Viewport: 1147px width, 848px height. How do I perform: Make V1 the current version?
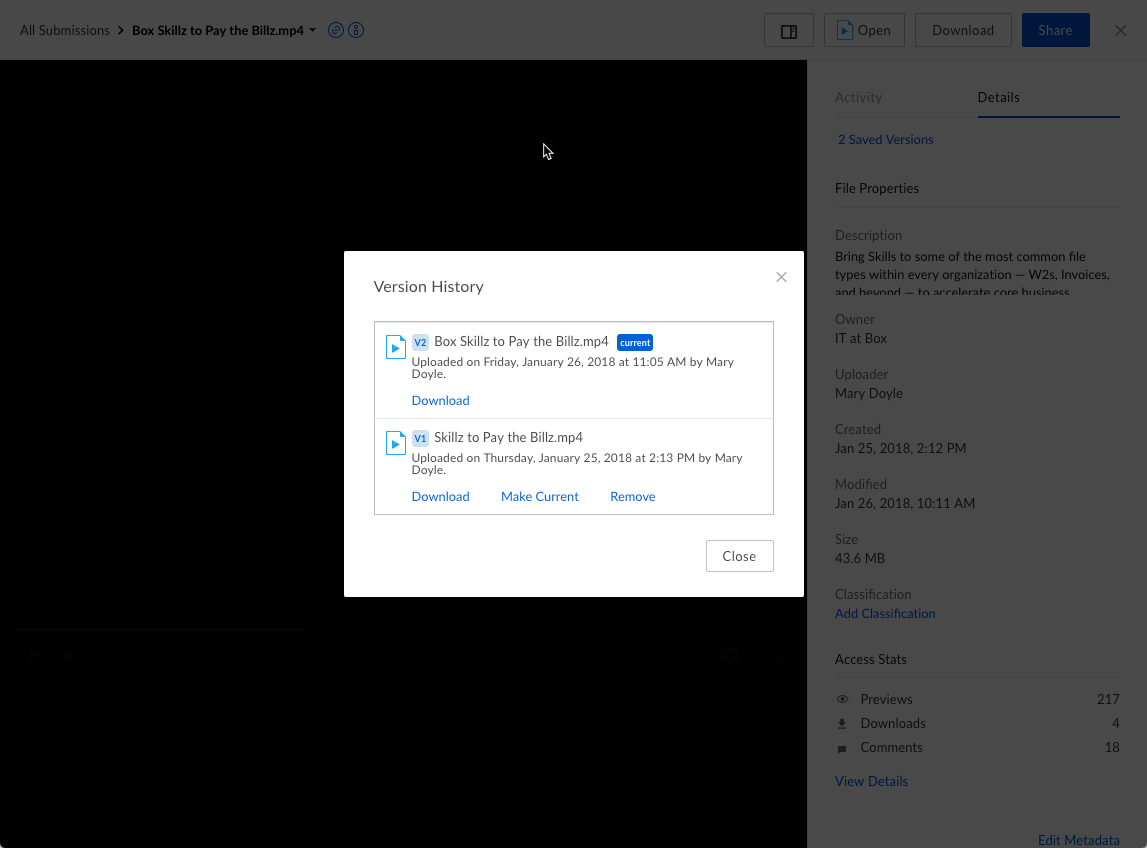click(539, 496)
